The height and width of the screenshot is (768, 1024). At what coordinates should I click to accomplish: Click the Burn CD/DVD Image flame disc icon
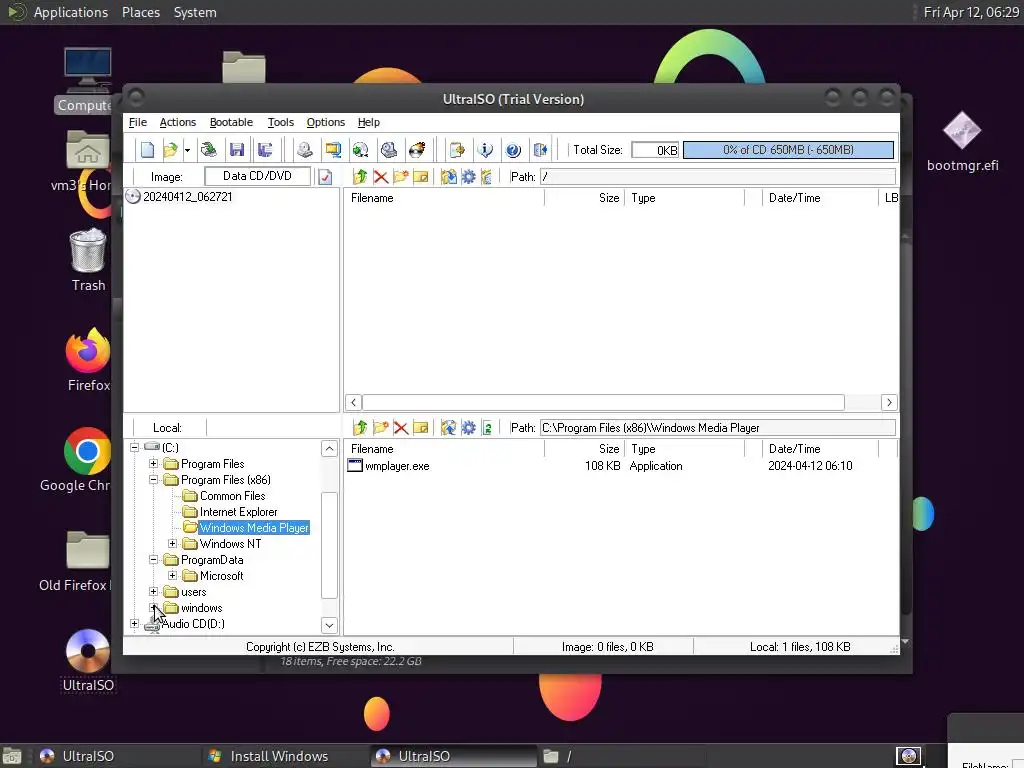[x=417, y=150]
